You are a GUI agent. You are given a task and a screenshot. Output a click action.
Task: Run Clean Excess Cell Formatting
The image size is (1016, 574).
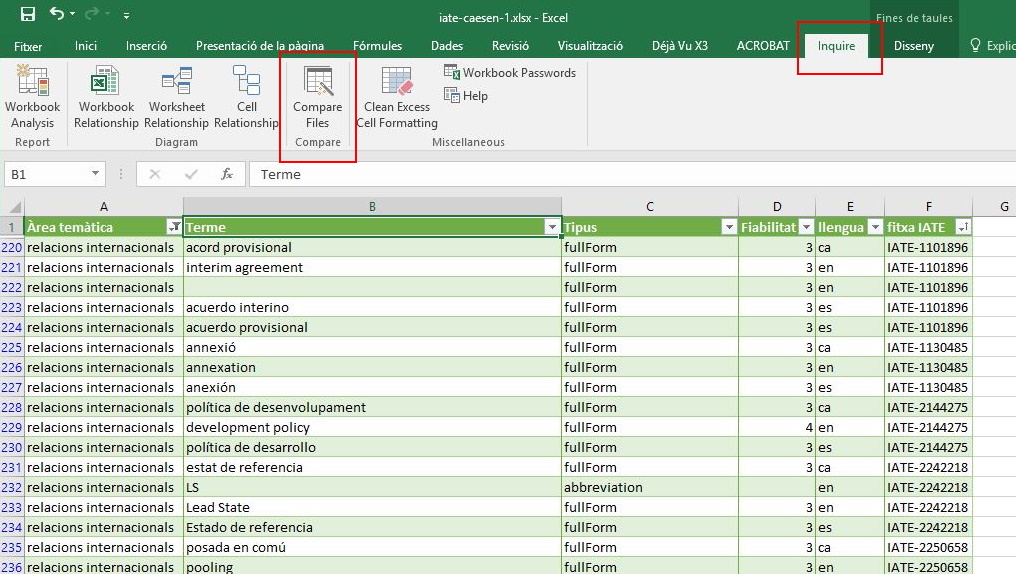pos(397,97)
